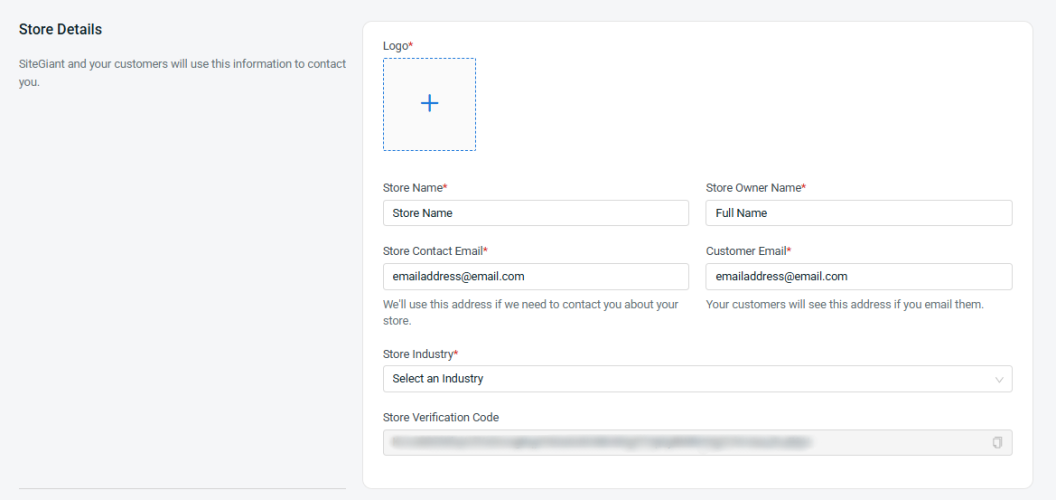Click the SiteGiant contact information description text

[182, 64]
